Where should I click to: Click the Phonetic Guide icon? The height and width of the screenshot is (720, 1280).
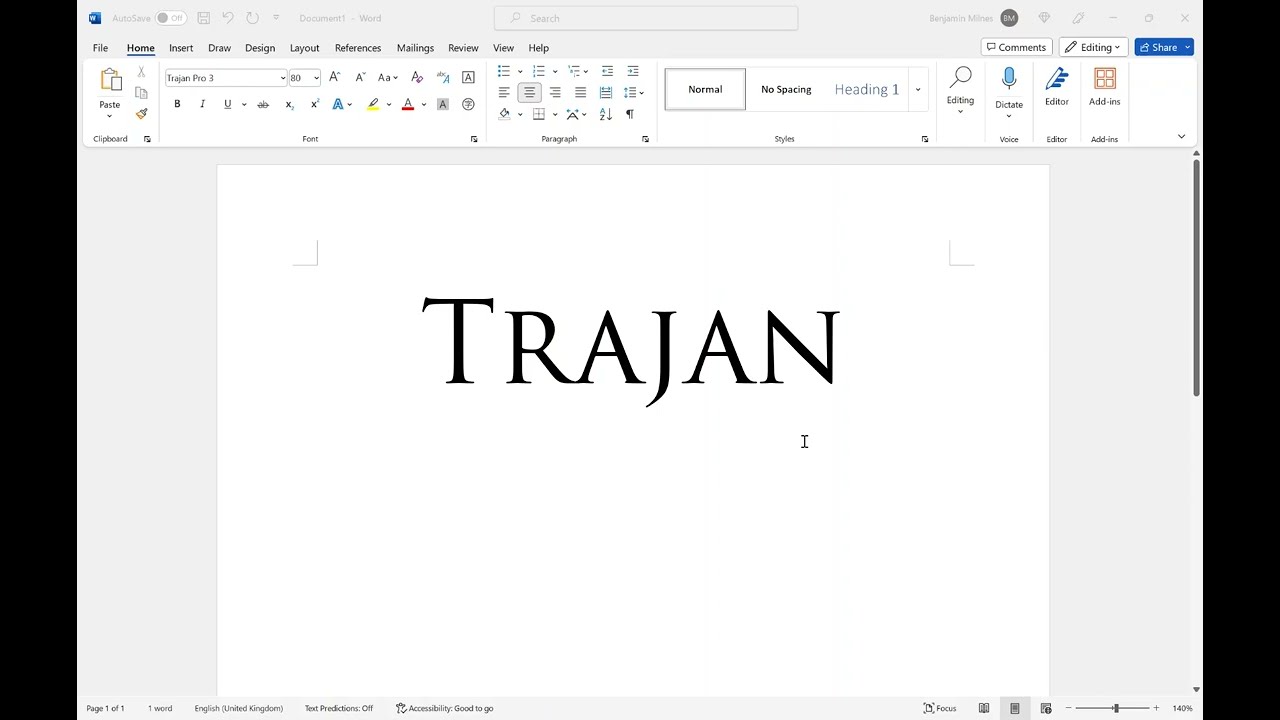443,77
